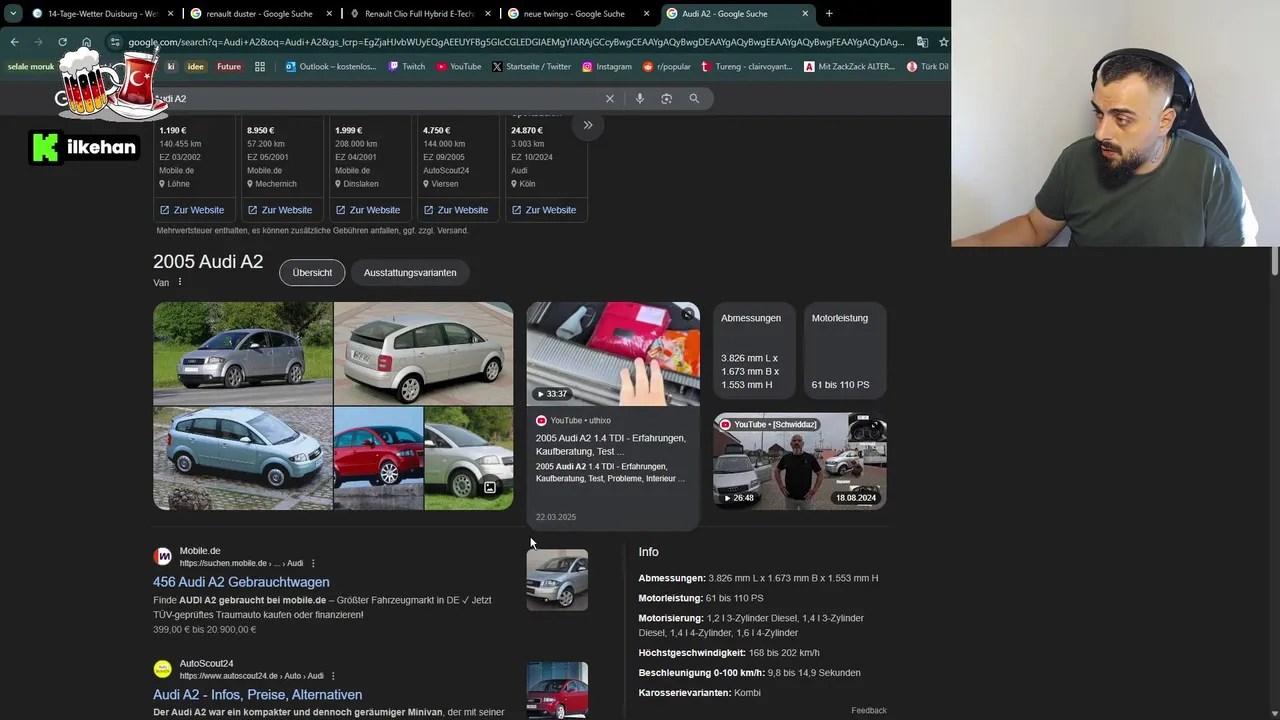The height and width of the screenshot is (720, 1280).
Task: Open the AutoScout24 red car thumbnail
Action: (x=557, y=691)
